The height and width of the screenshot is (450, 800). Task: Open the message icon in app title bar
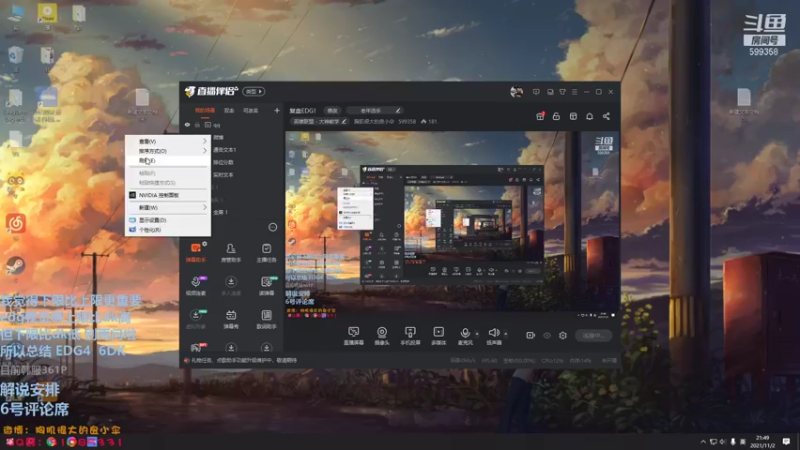[x=536, y=92]
